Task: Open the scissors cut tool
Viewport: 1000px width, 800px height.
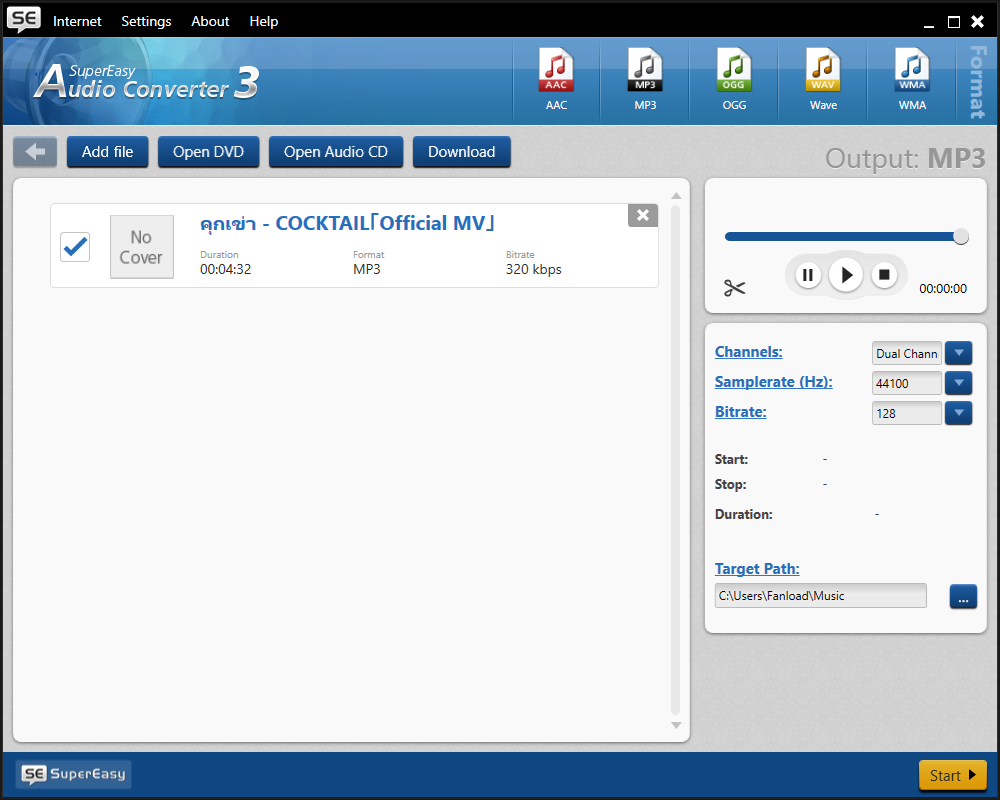Action: (734, 288)
